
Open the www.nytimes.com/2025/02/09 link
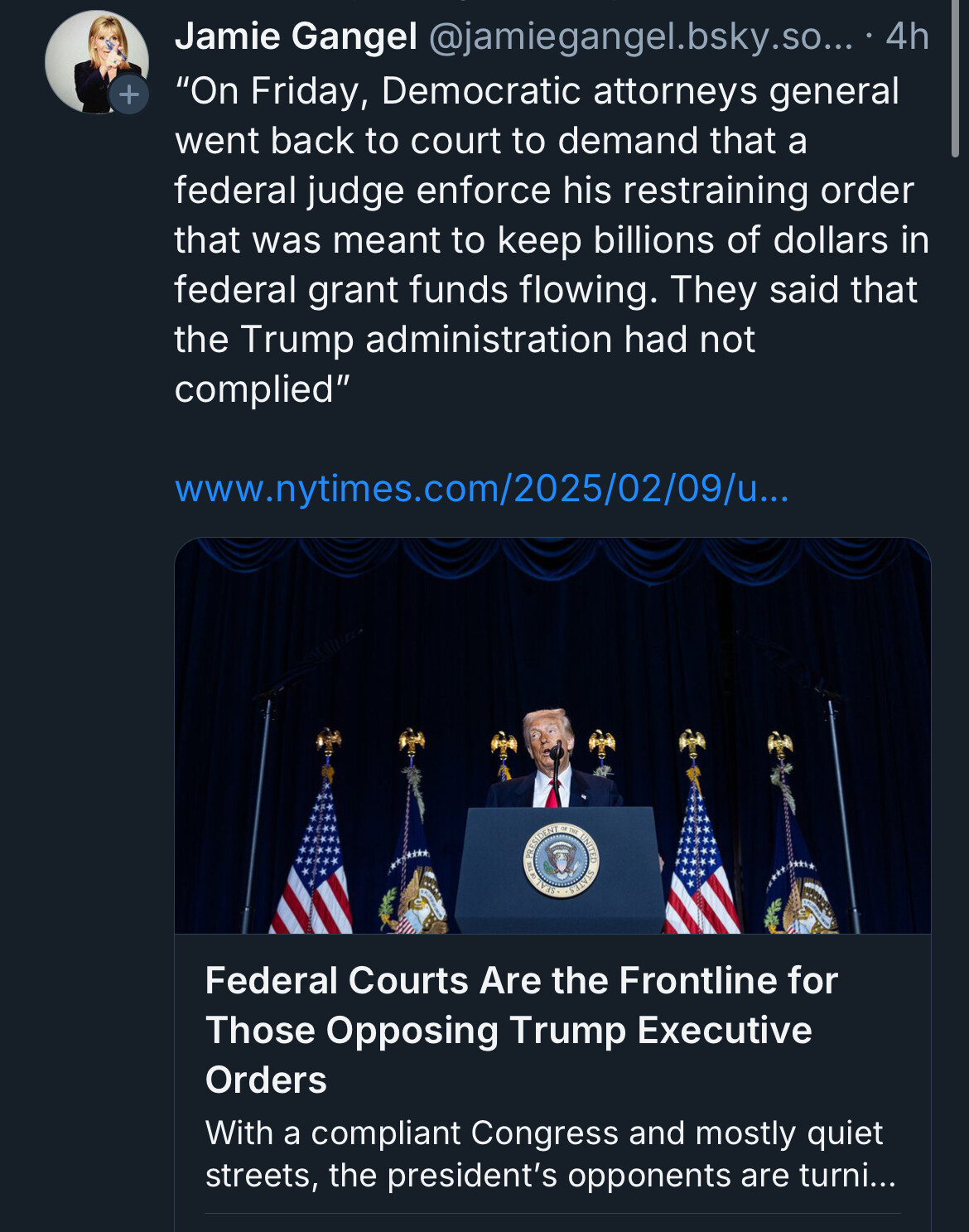click(481, 489)
